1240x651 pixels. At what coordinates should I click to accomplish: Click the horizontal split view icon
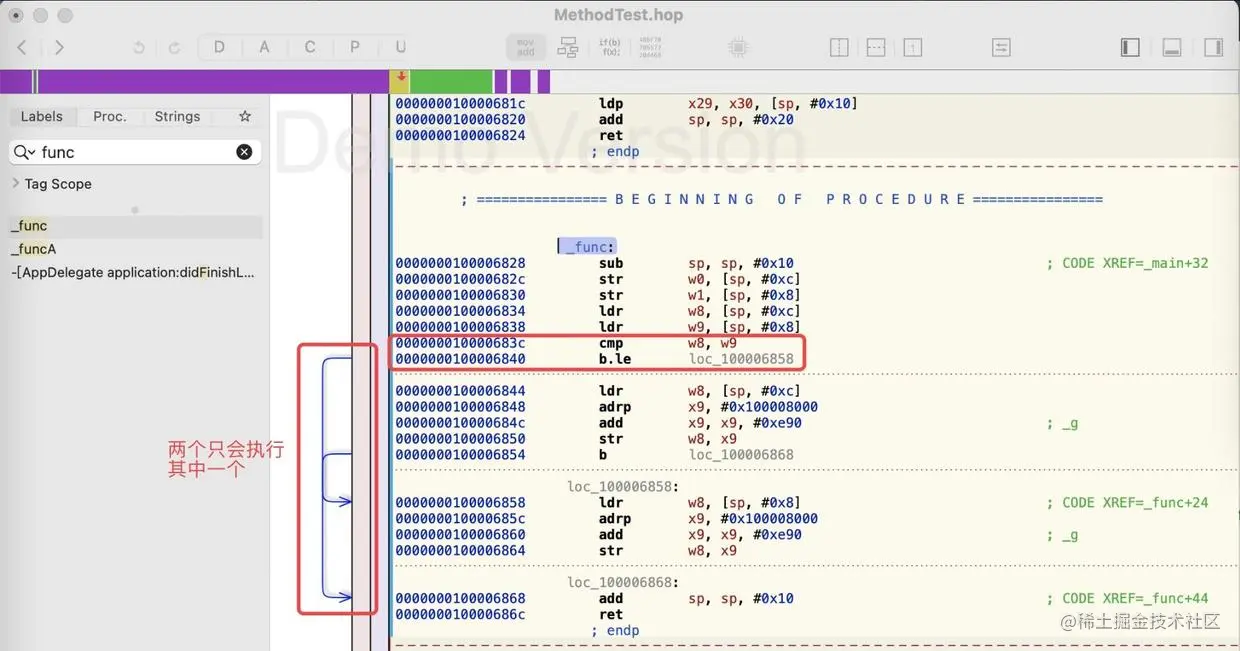pyautogui.click(x=875, y=47)
